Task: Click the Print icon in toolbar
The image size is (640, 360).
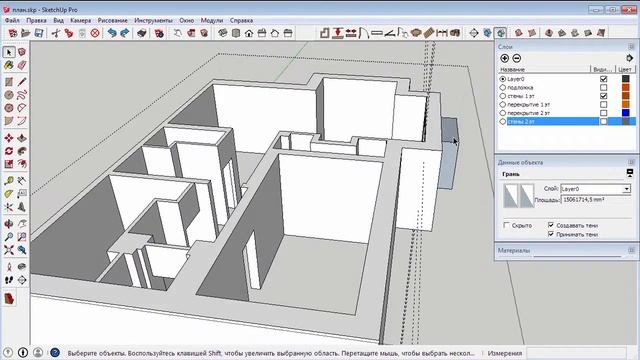Action: coord(142,33)
